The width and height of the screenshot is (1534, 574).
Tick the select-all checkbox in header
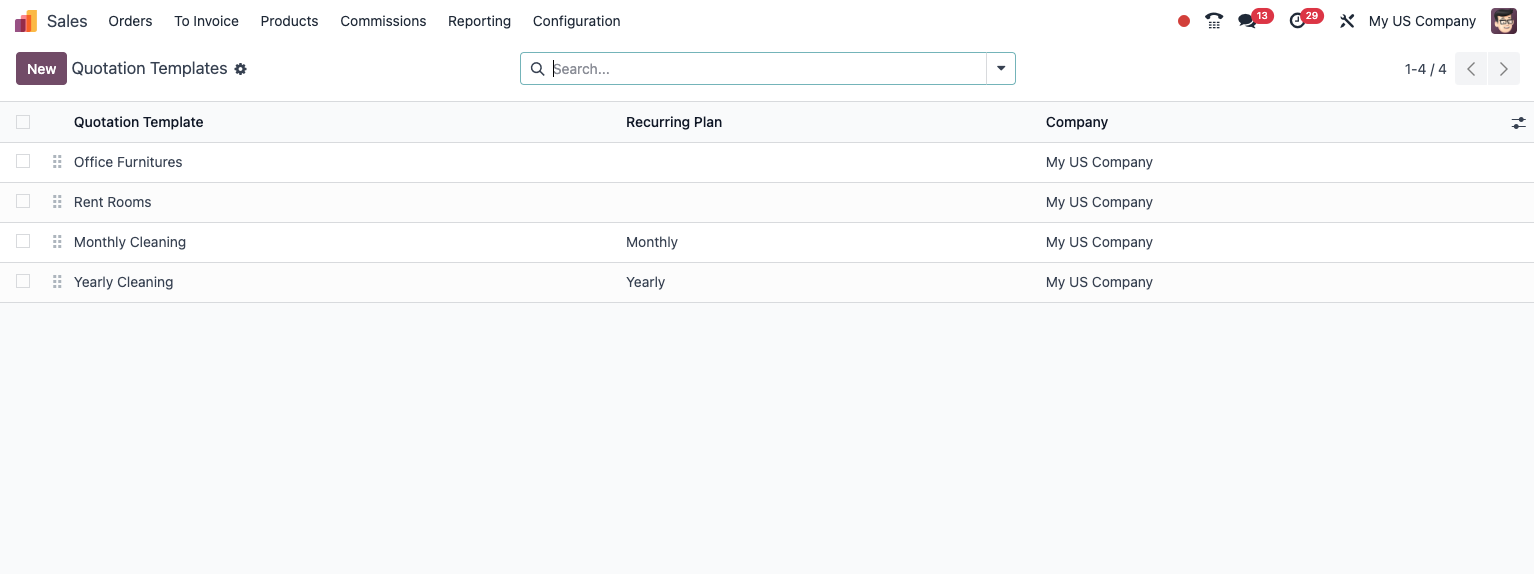click(23, 122)
